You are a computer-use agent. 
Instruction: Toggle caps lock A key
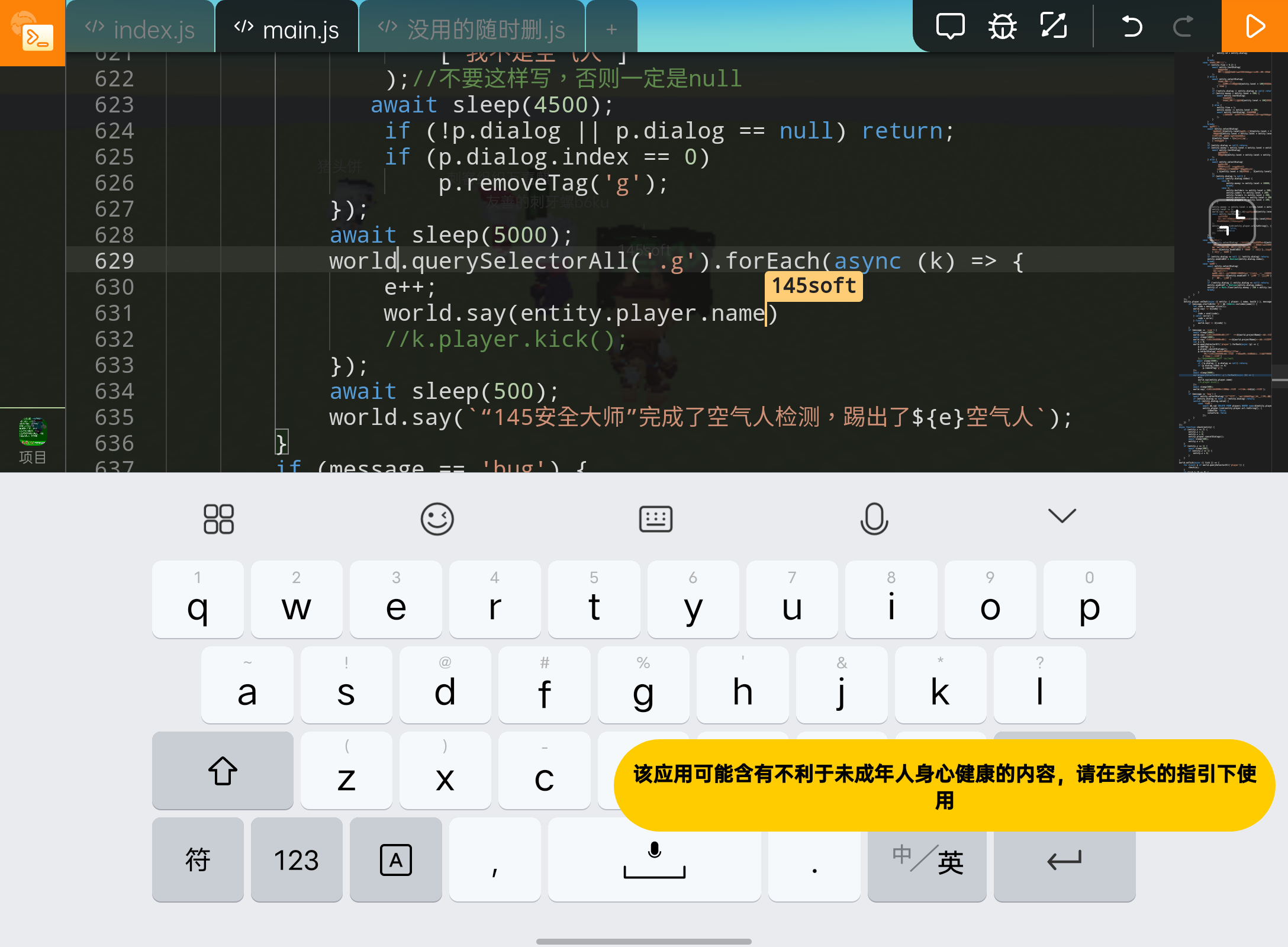tap(396, 859)
